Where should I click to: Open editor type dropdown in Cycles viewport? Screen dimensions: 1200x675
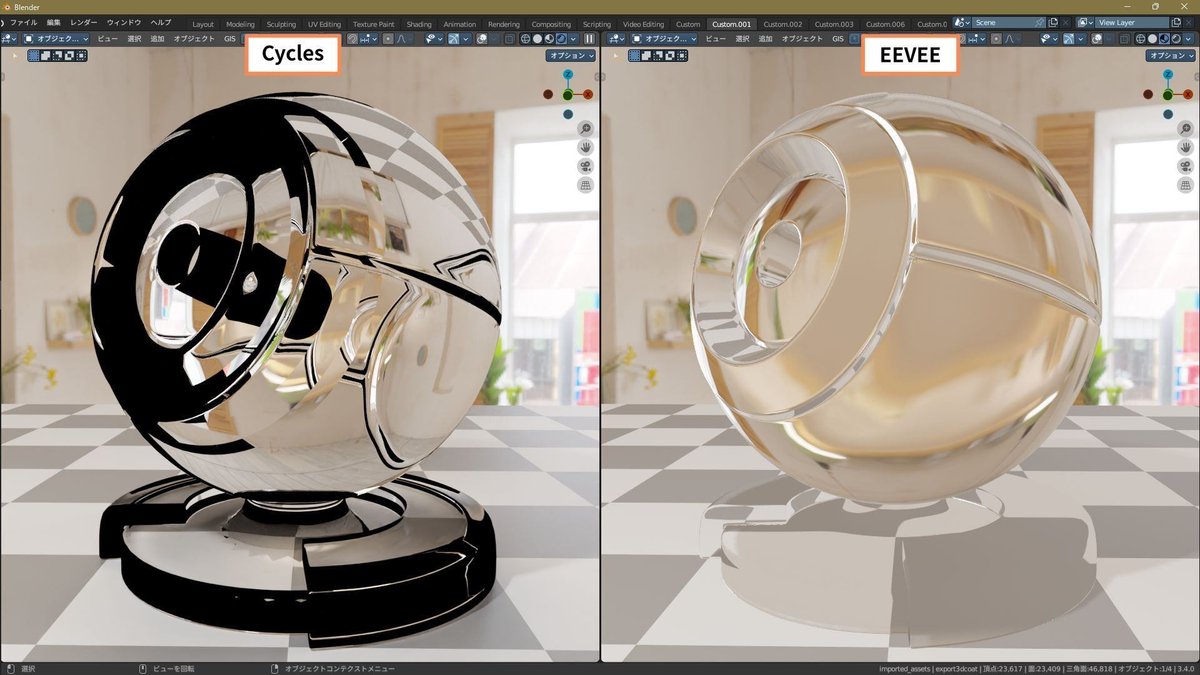point(10,38)
